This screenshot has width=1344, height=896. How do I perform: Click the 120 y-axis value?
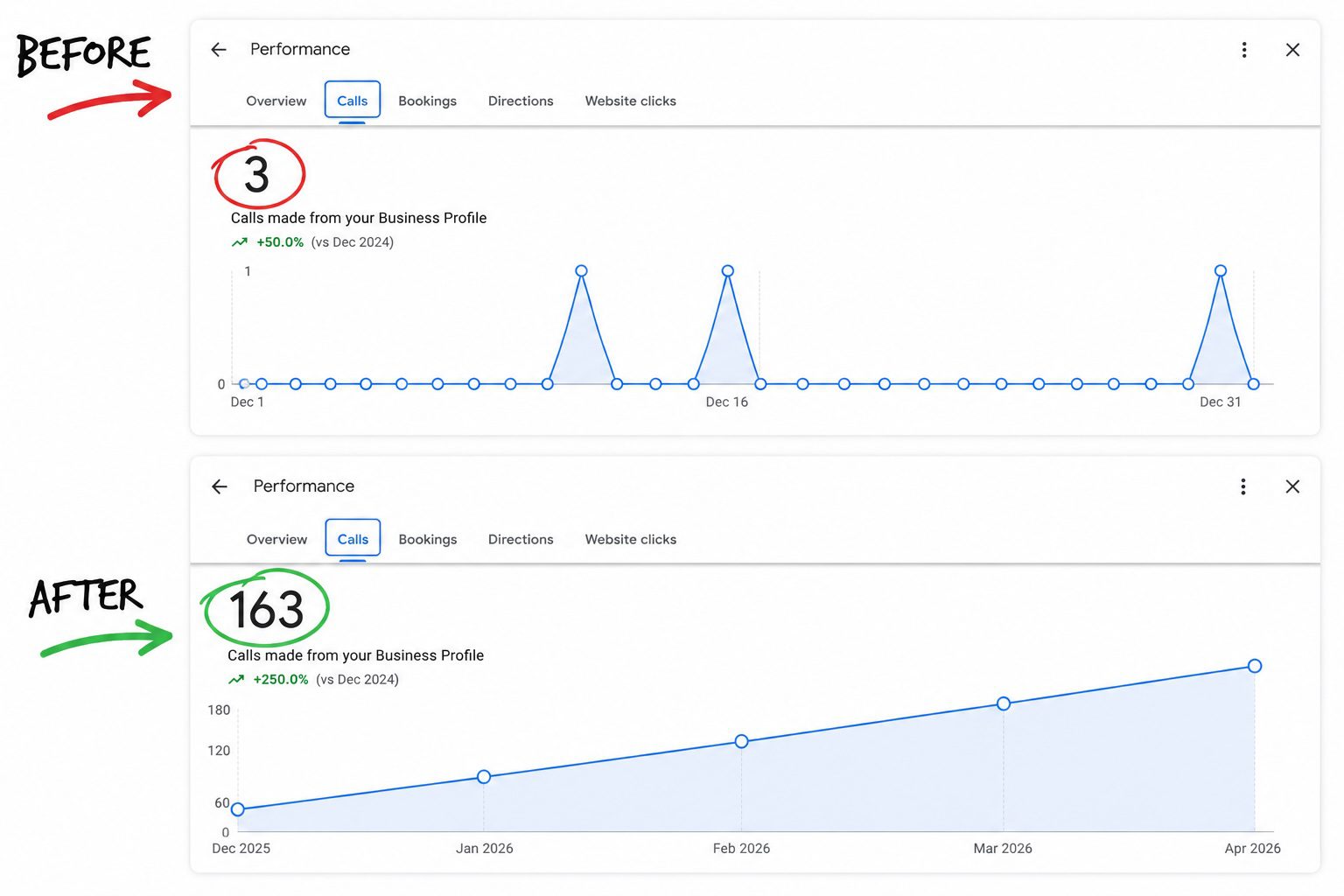[219, 751]
